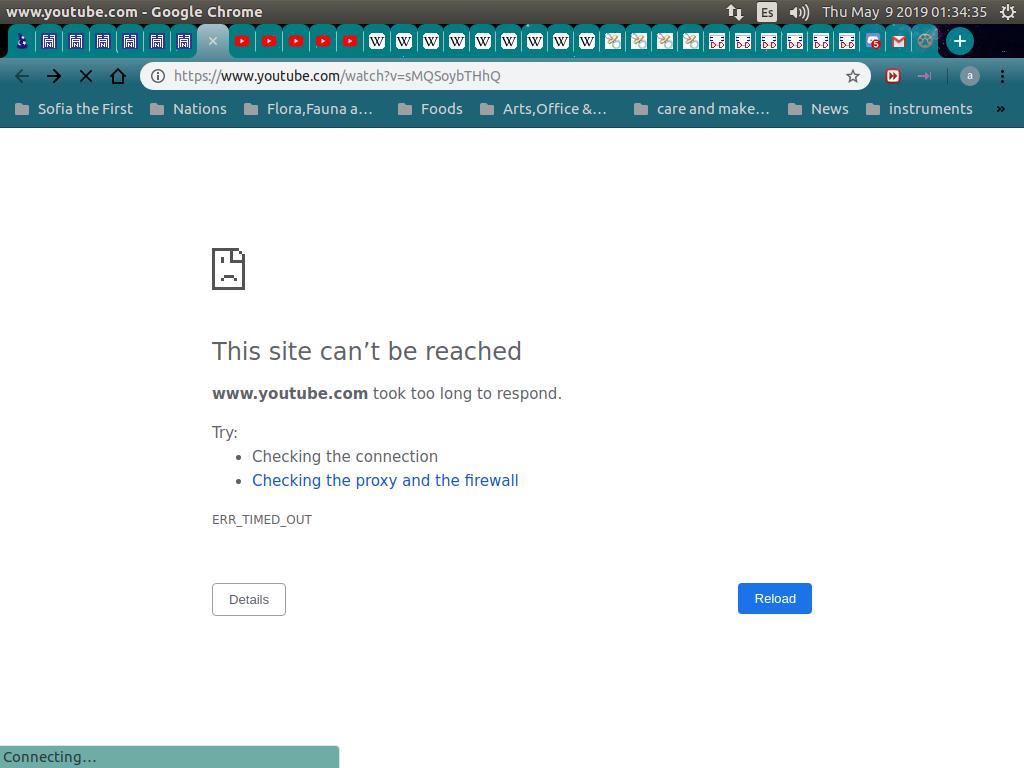Viewport: 1024px width, 768px height.
Task: Open the system power/settings gear menu
Action: pyautogui.click(x=1008, y=12)
